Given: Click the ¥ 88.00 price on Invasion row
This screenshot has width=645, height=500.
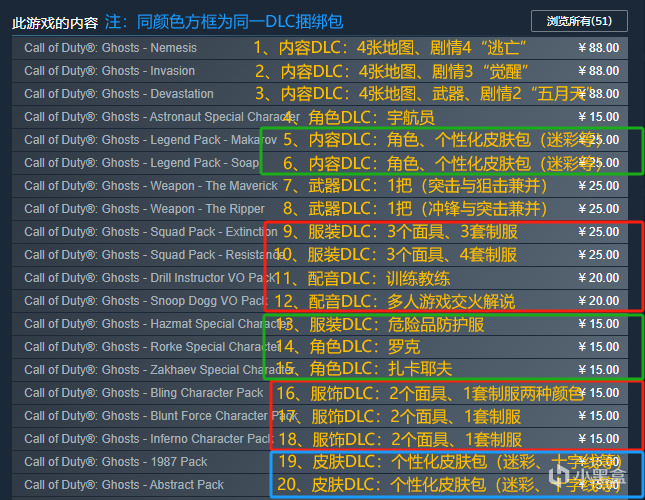Looking at the screenshot, I should click(599, 71).
